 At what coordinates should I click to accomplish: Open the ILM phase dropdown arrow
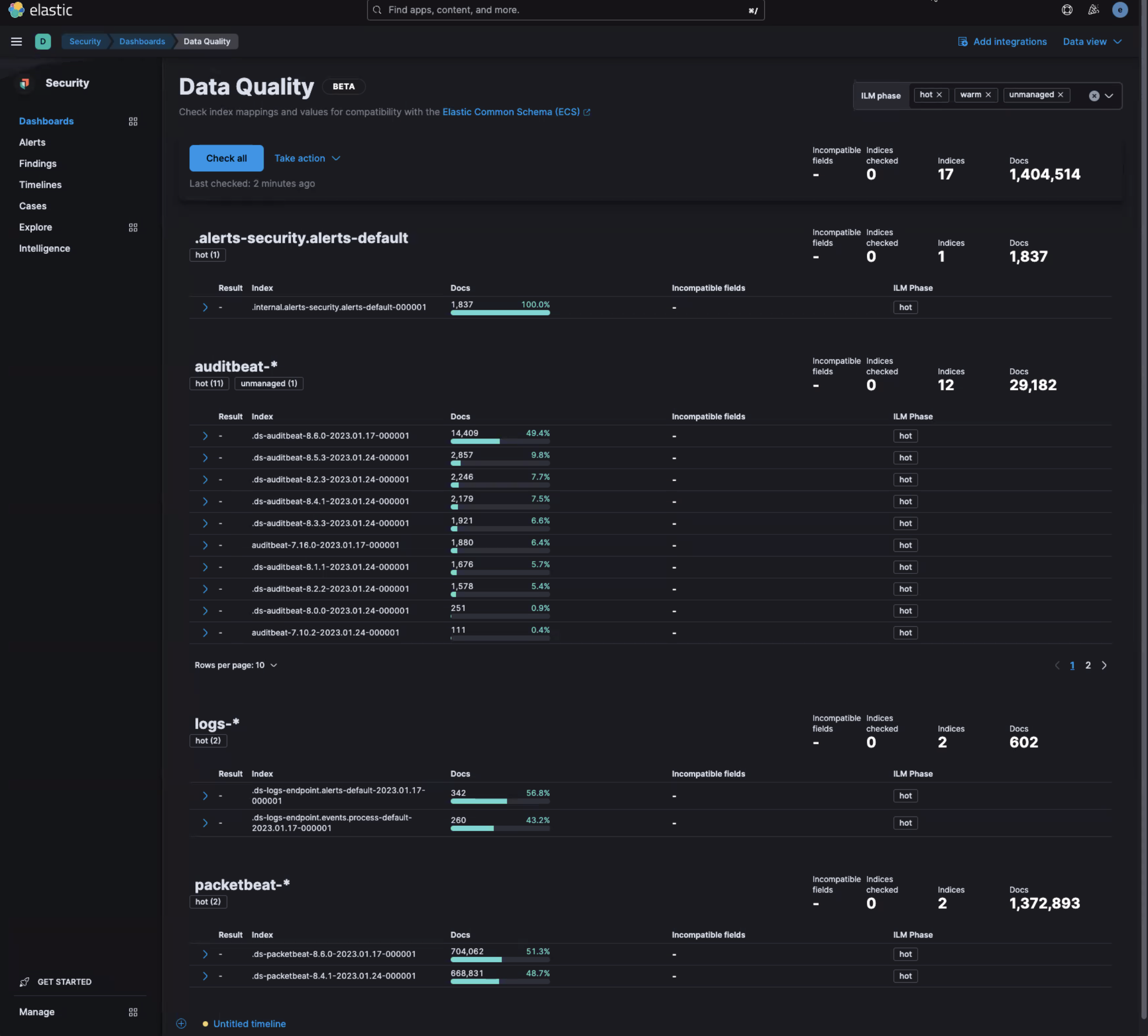[1109, 95]
